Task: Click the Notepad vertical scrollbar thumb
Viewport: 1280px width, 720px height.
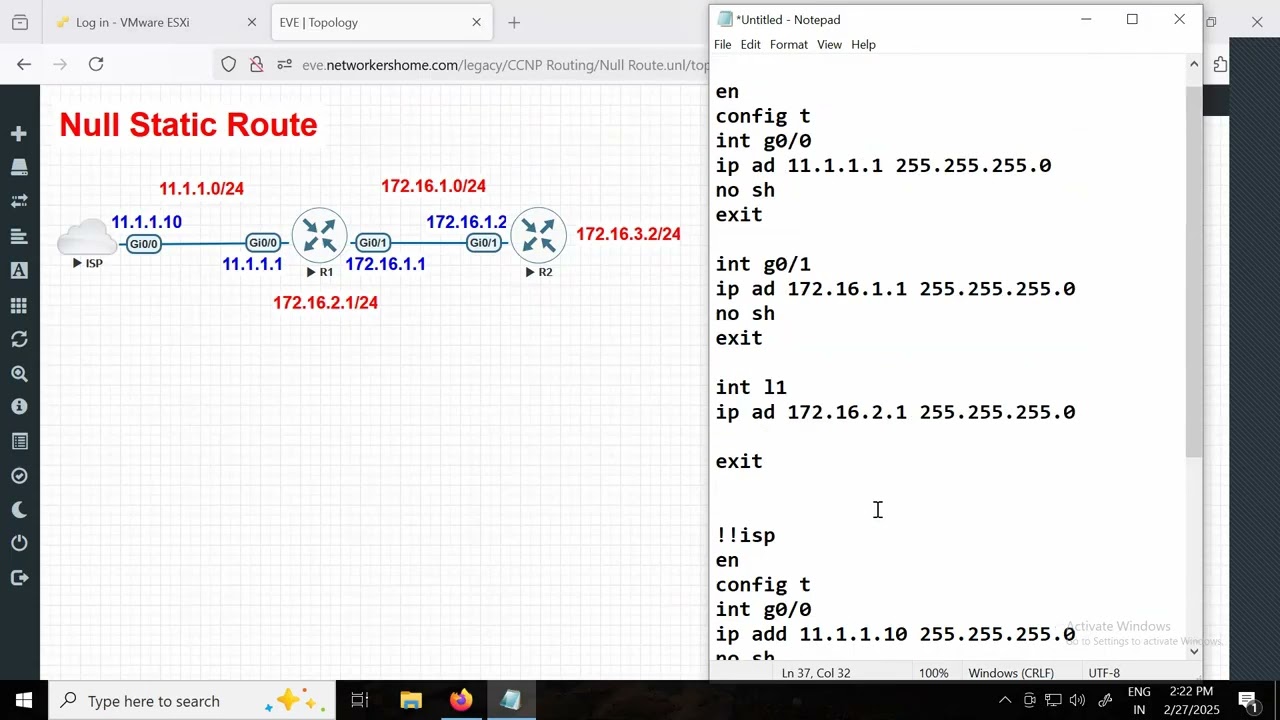Action: (1194, 271)
